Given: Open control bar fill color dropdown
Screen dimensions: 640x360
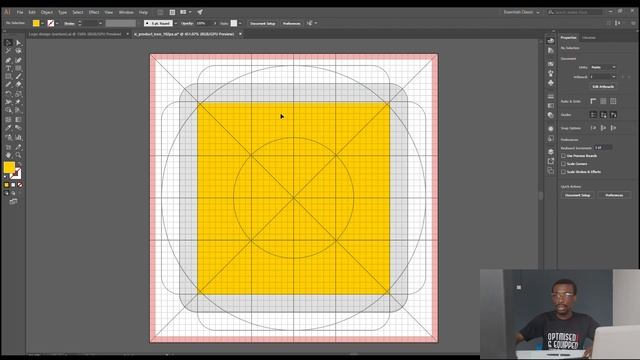Looking at the screenshot, I should [x=42, y=23].
